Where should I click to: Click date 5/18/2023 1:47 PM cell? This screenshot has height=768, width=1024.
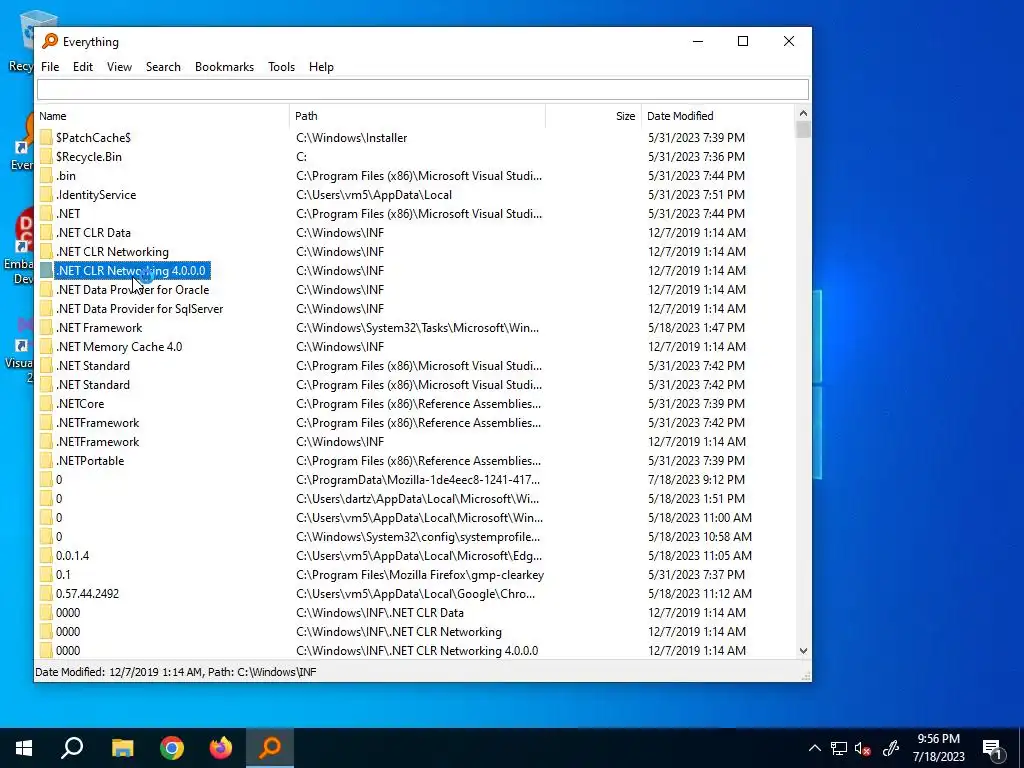(x=696, y=327)
